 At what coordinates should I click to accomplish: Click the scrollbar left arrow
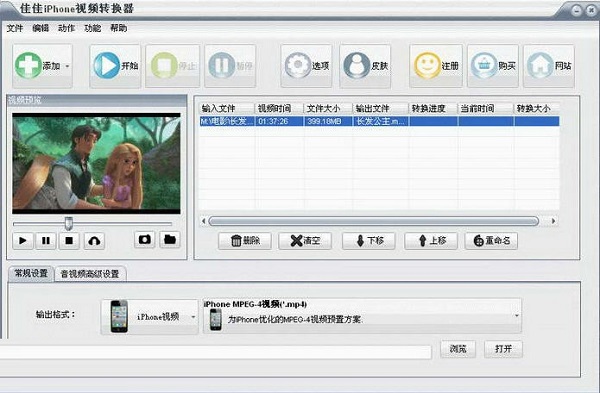tap(204, 221)
